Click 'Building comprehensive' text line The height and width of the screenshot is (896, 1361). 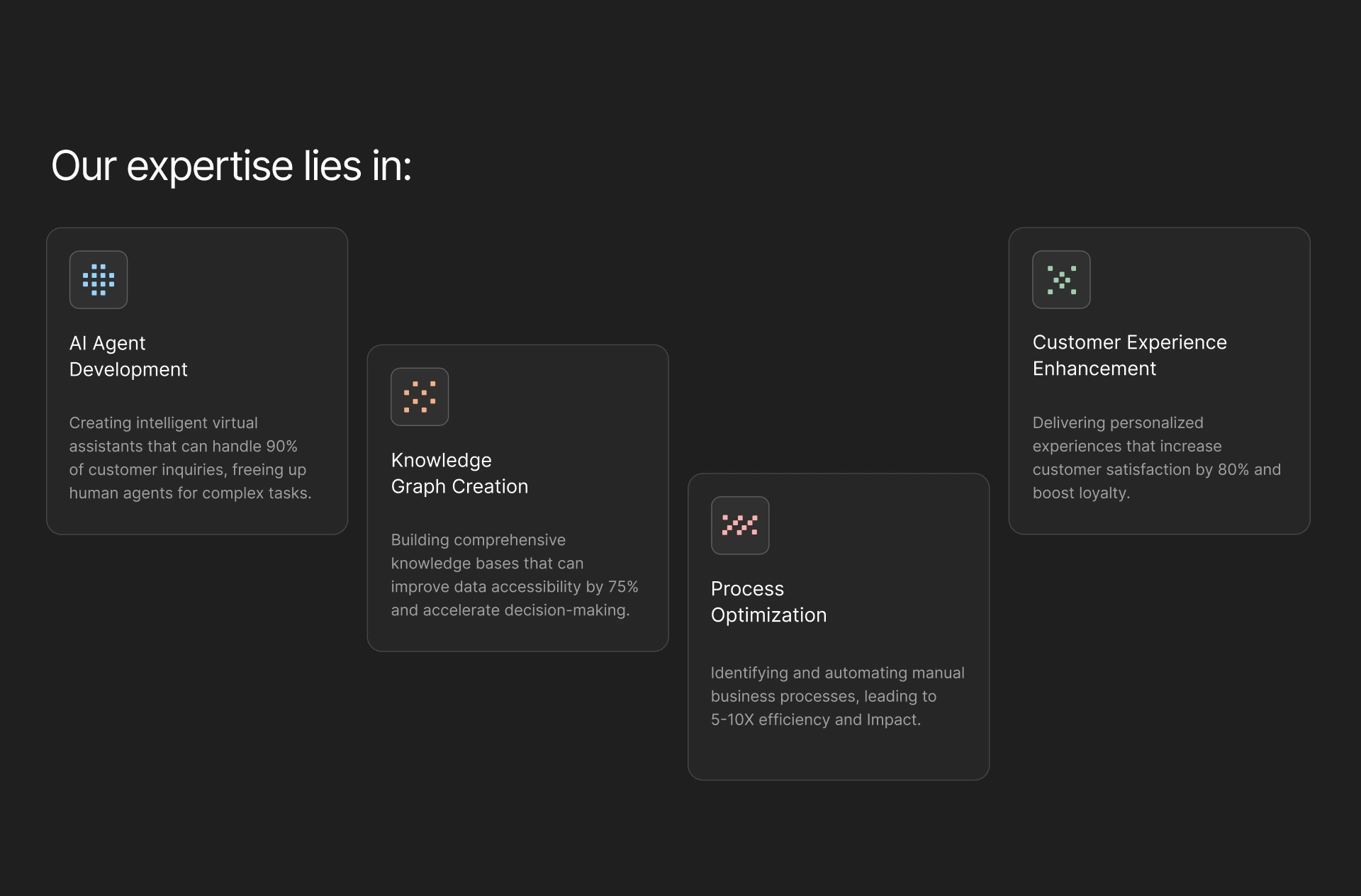(x=478, y=540)
